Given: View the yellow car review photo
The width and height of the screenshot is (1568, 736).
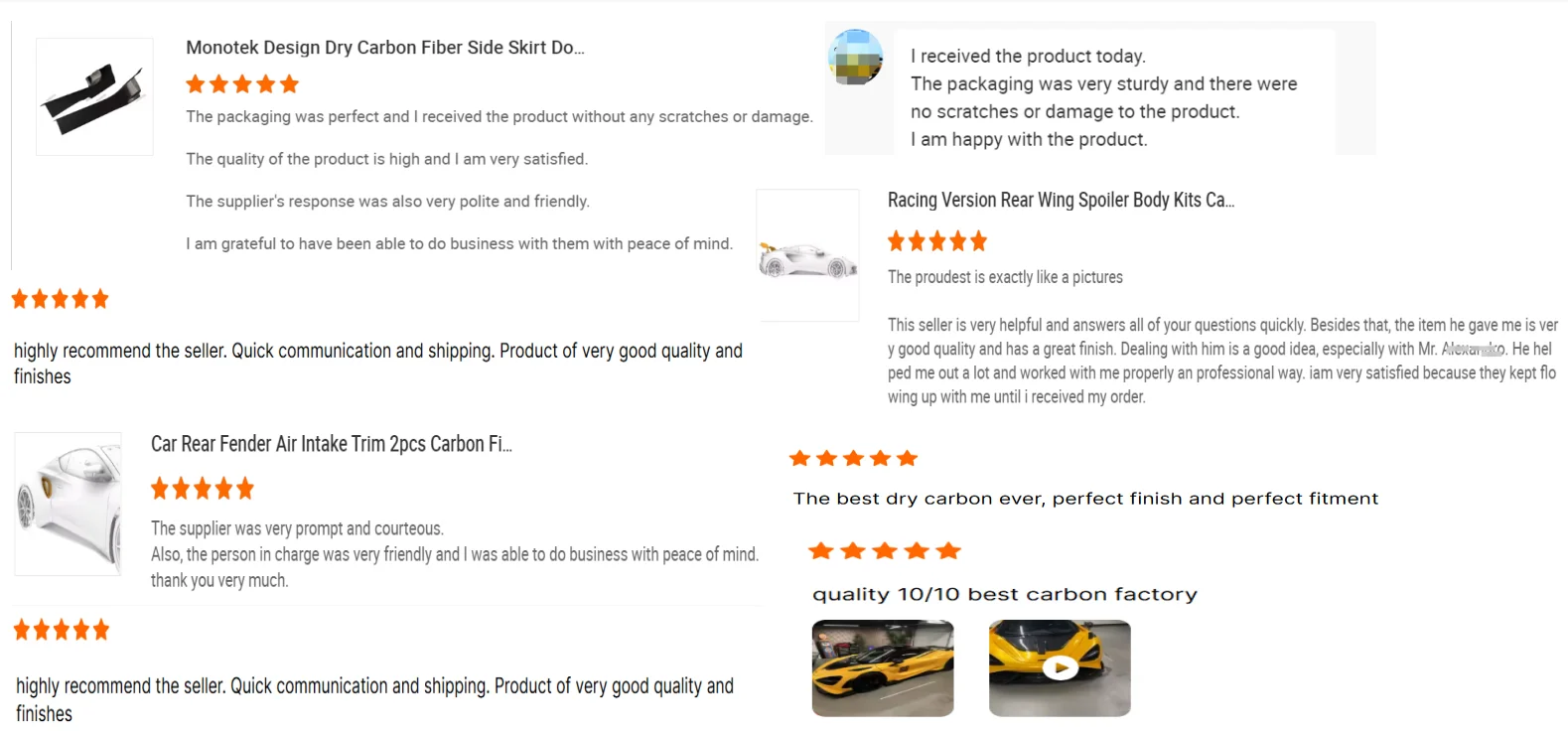Looking at the screenshot, I should (883, 668).
